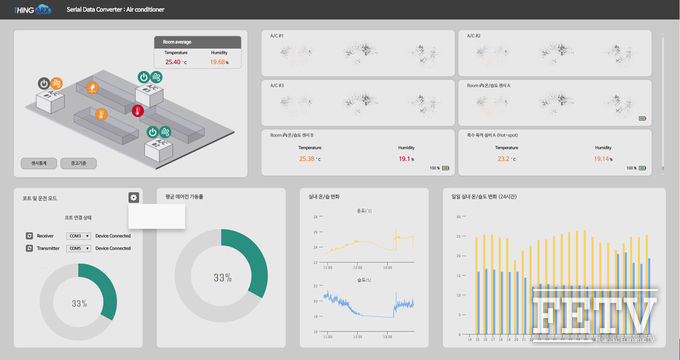Toggle the gray power icon on left A/C unit
Image resolution: width=680 pixels, height=360 pixels.
coord(44,83)
